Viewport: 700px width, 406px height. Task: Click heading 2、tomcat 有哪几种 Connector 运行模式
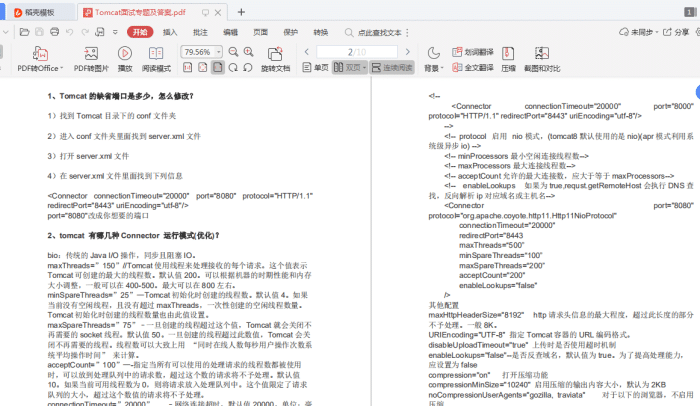[x=133, y=235]
